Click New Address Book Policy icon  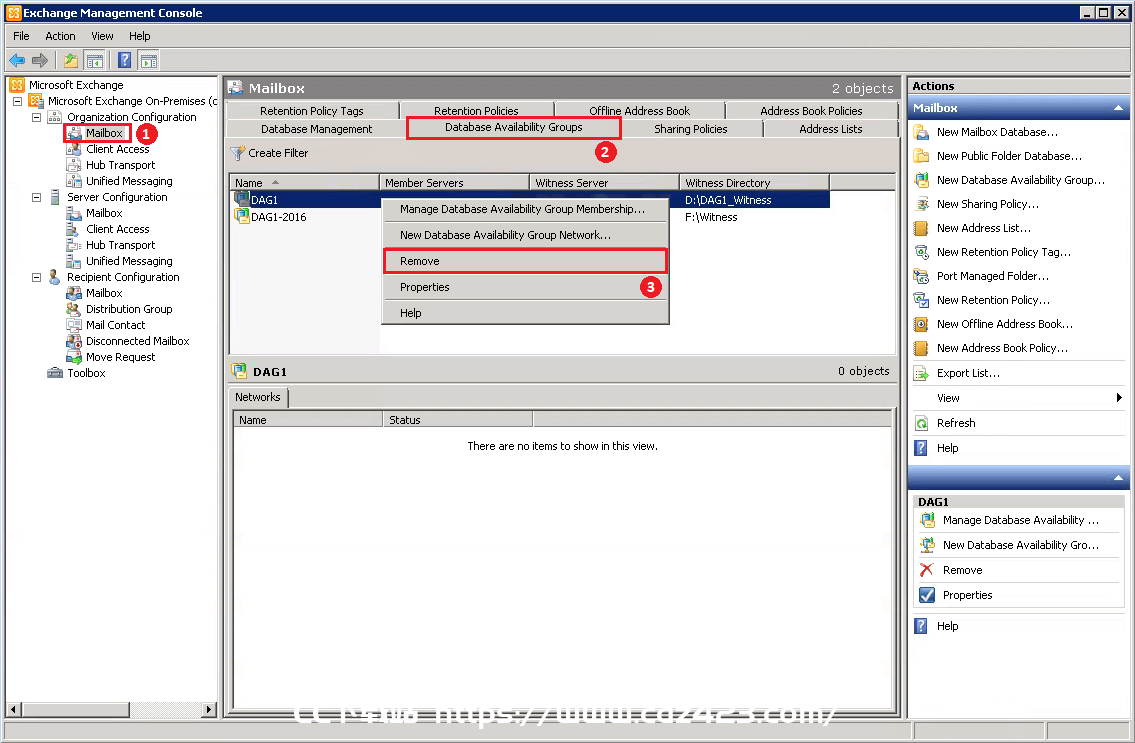point(921,348)
